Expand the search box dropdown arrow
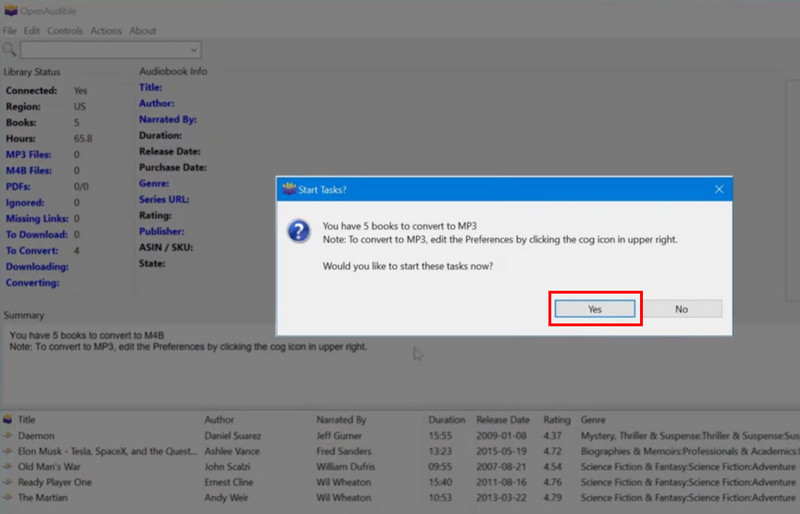Viewport: 800px width, 514px height. pos(194,50)
